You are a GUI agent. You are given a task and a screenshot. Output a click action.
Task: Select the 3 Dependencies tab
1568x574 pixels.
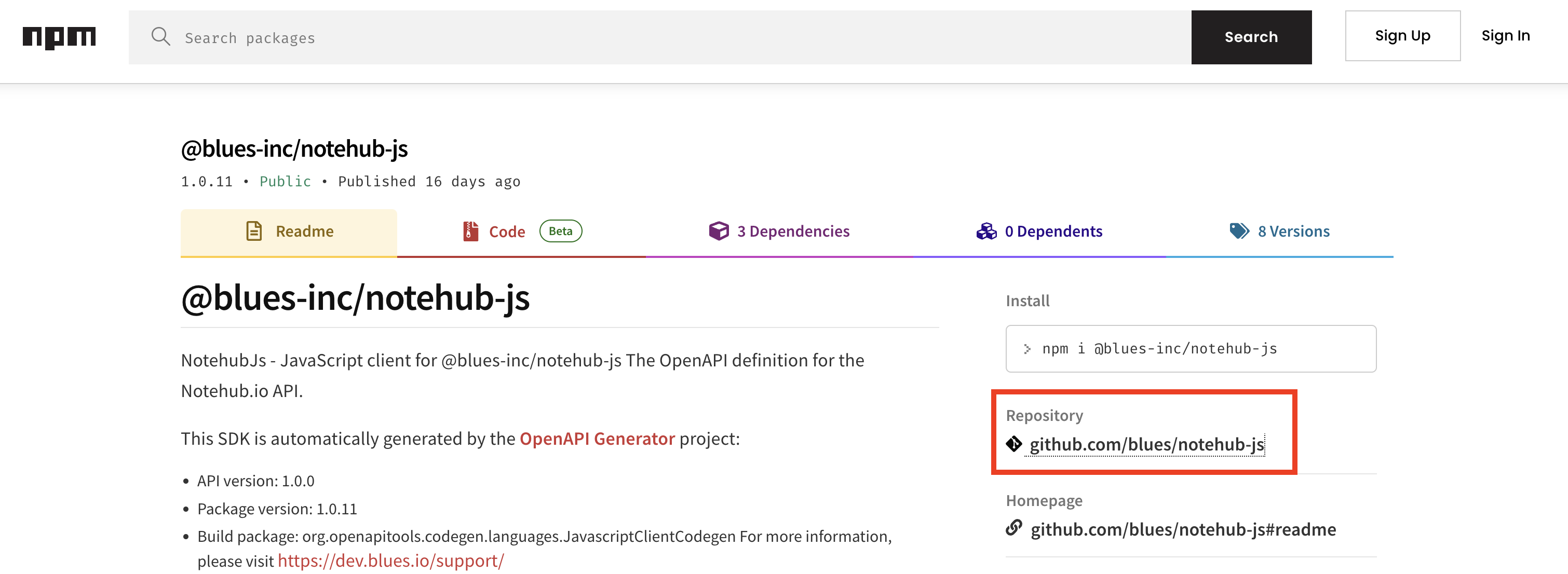click(793, 231)
